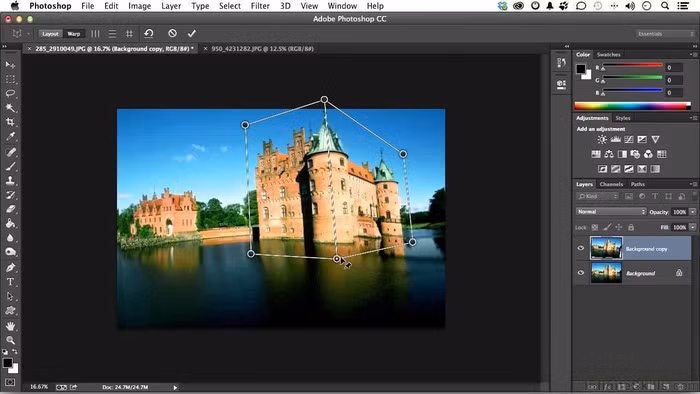Select the Magic Wand tool
Viewport: 700px width, 394px height.
(x=10, y=108)
